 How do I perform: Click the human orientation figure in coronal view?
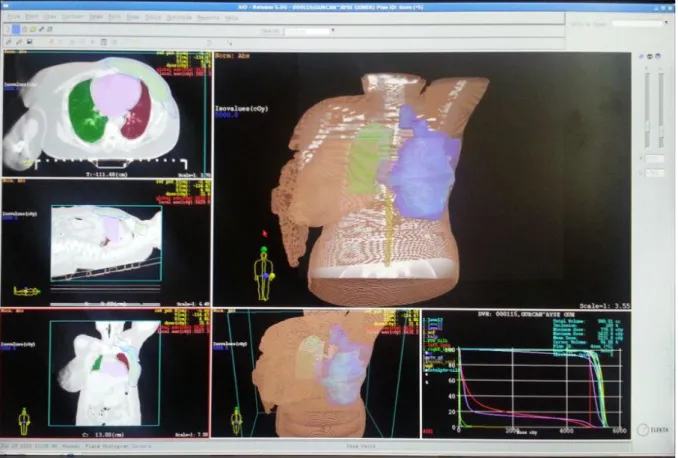coord(24,421)
